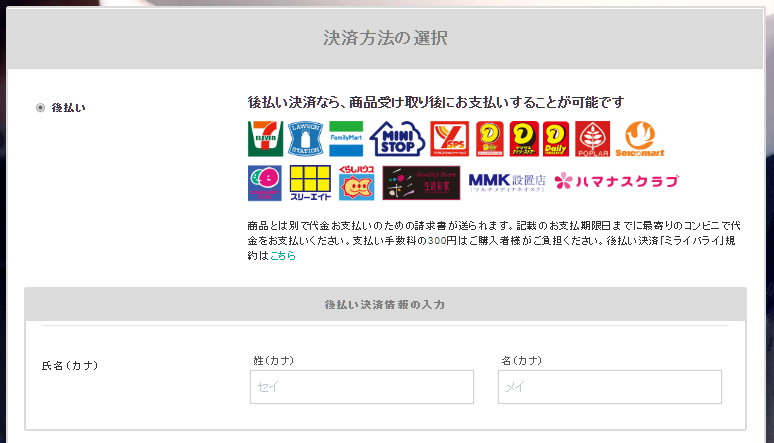This screenshot has height=443, width=774.
Task: Select the 後払い payment radio button
Action: [40, 108]
